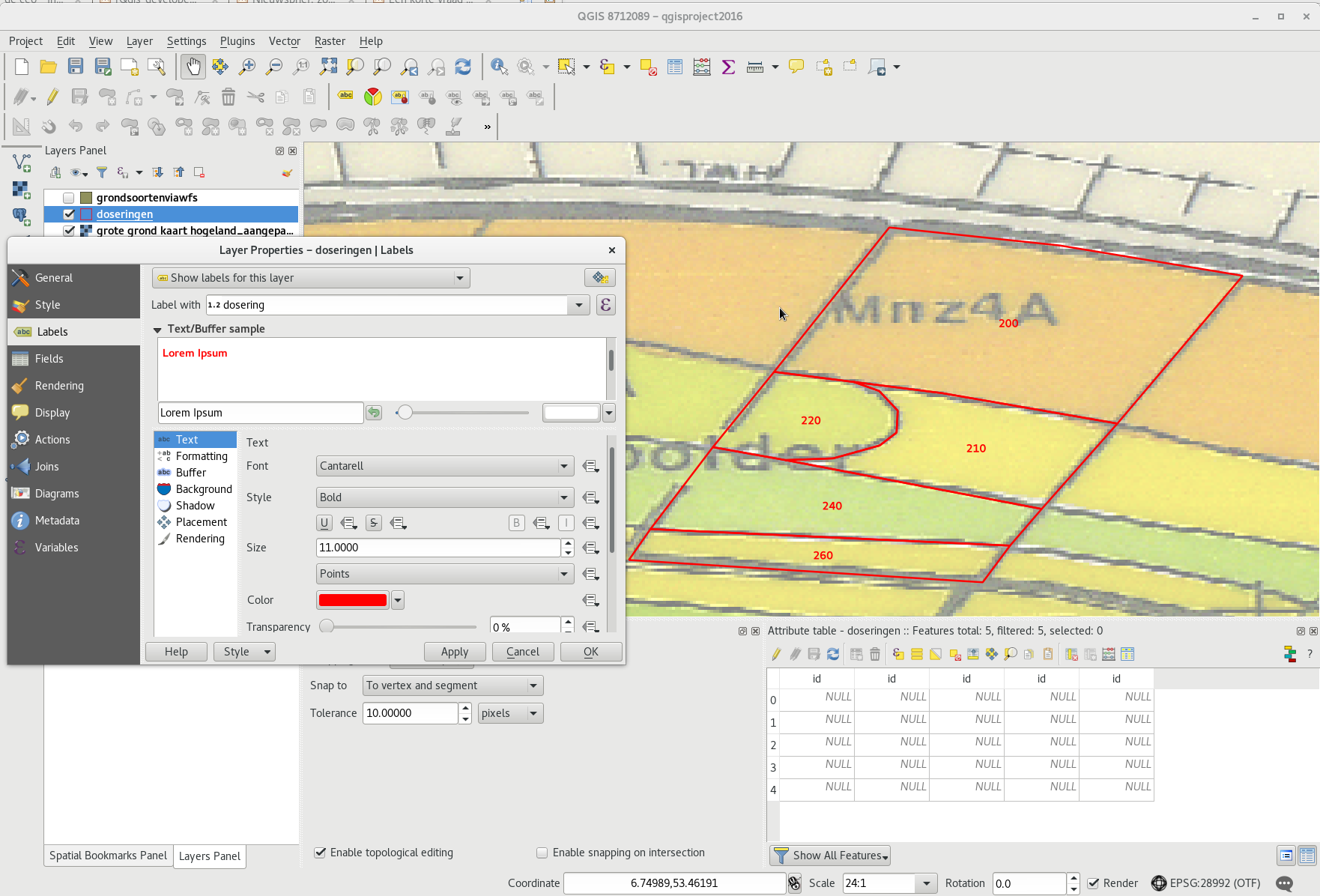Disable topological editing checkbox
The width and height of the screenshot is (1320, 896).
tap(321, 853)
